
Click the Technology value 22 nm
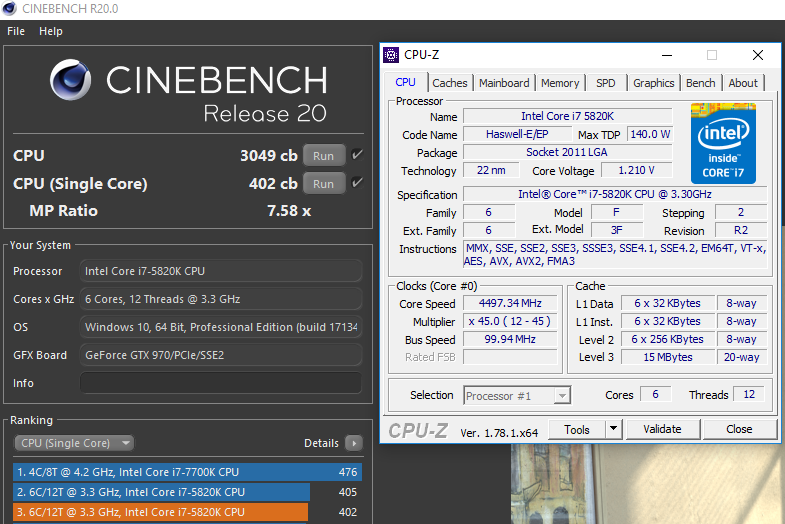point(491,170)
